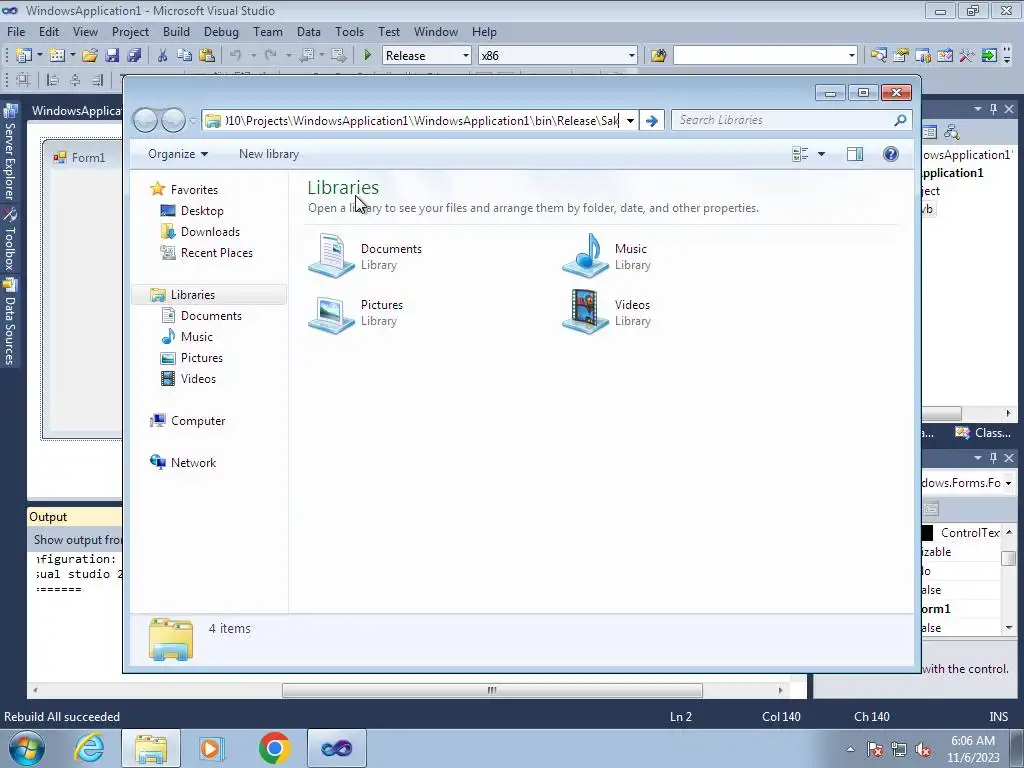Screen dimensions: 1024x768
Task: Click the Copy toolbar icon
Action: pyautogui.click(x=185, y=56)
